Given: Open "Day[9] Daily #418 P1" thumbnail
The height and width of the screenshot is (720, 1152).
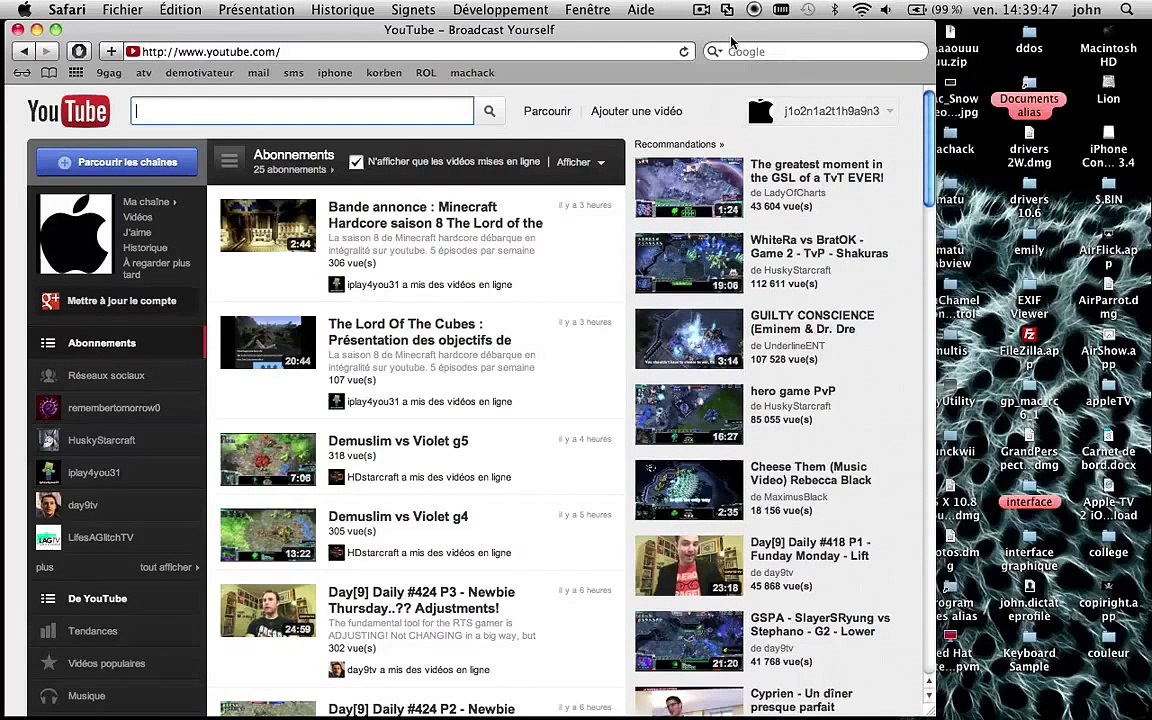Looking at the screenshot, I should pos(689,566).
